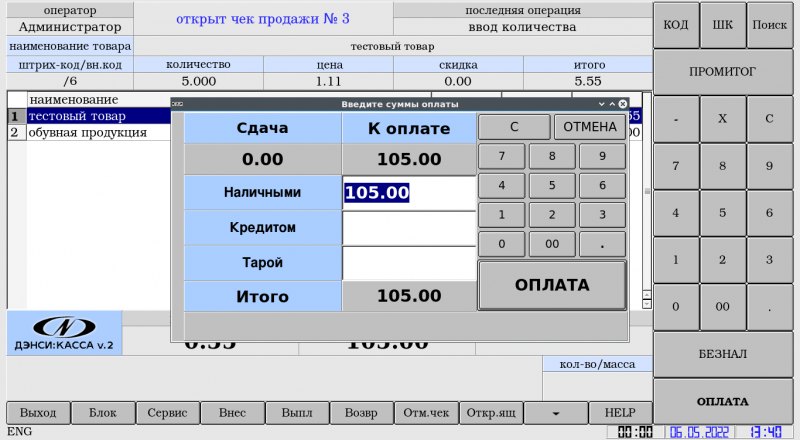800x440 pixels.
Task: Click the Отм.чек cancel receipt button
Action: click(x=426, y=413)
